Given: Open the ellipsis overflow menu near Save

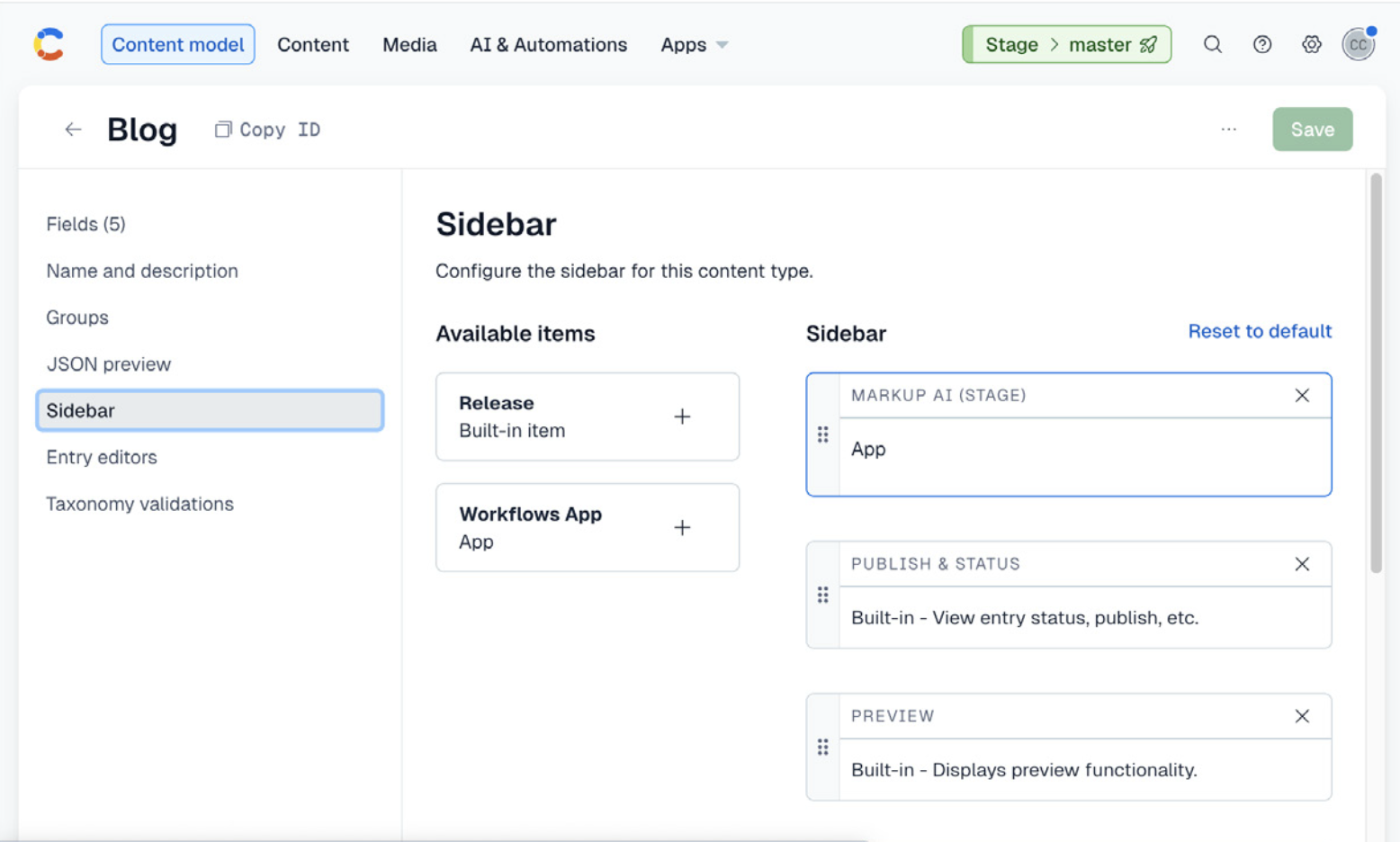Looking at the screenshot, I should [x=1229, y=129].
